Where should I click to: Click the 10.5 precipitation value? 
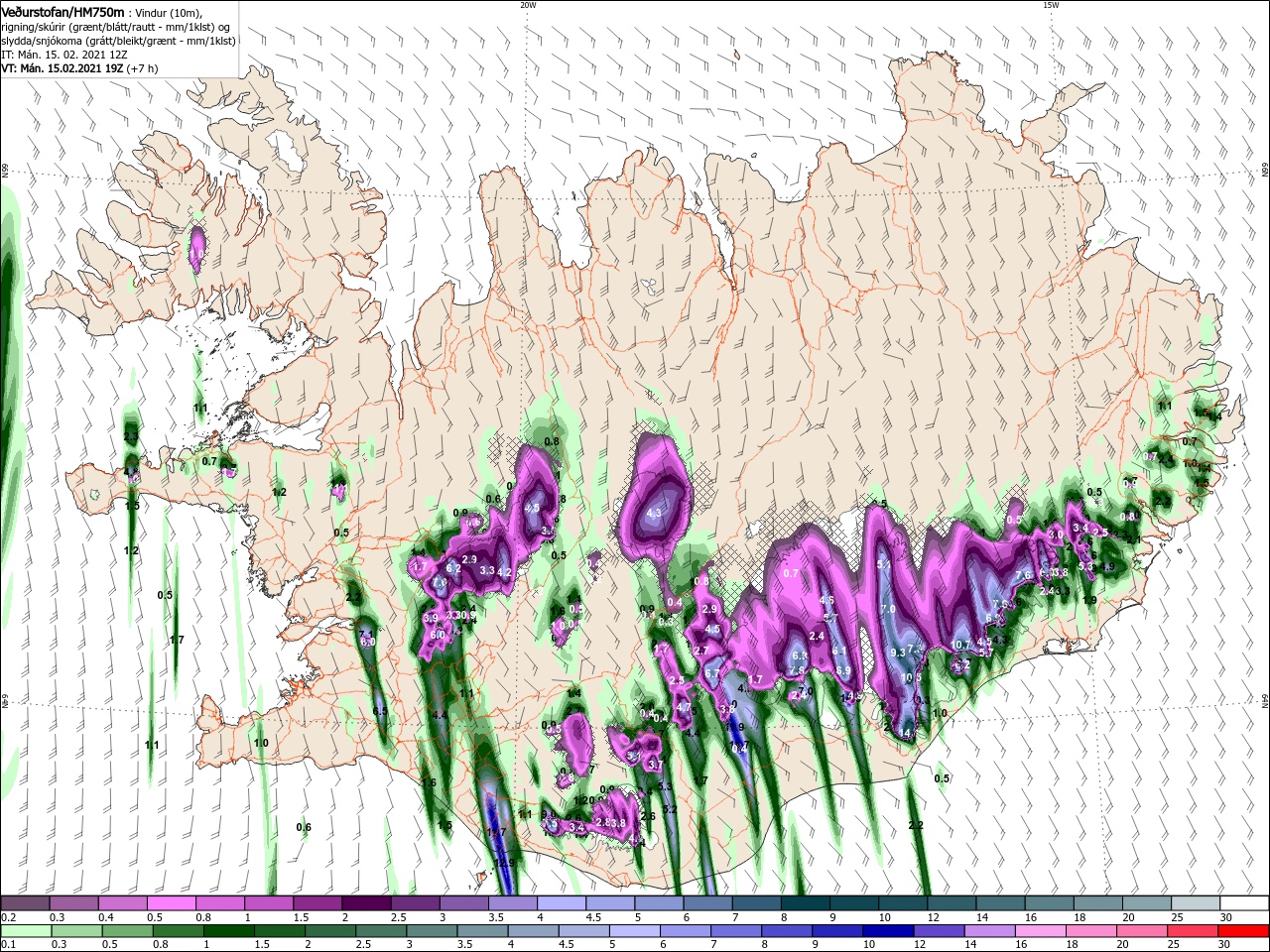click(x=912, y=677)
